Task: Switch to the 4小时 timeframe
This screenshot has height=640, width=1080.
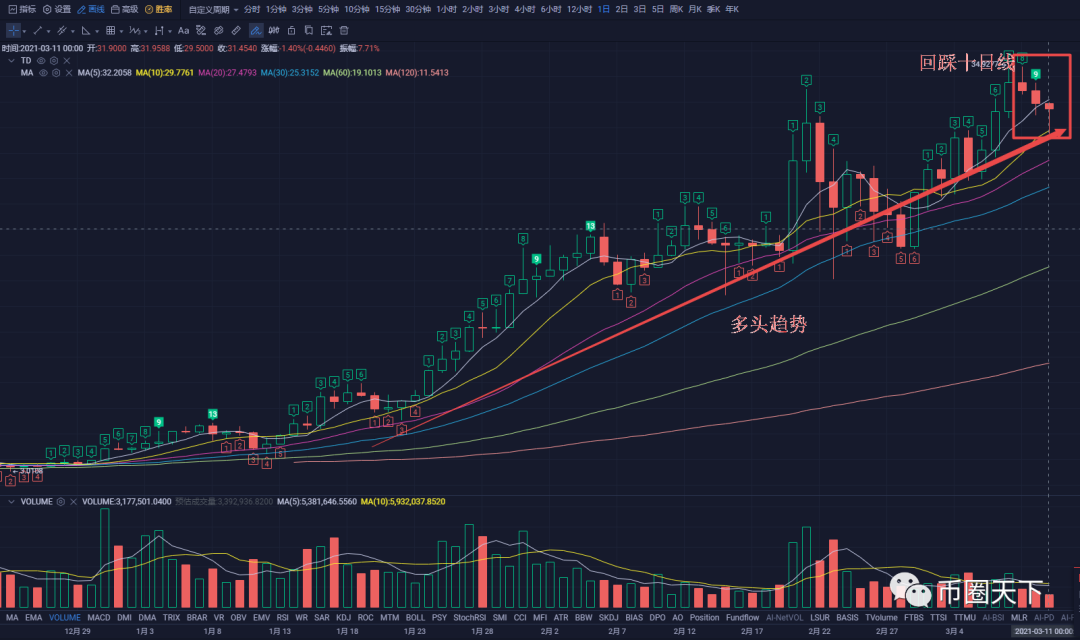Action: tap(524, 9)
